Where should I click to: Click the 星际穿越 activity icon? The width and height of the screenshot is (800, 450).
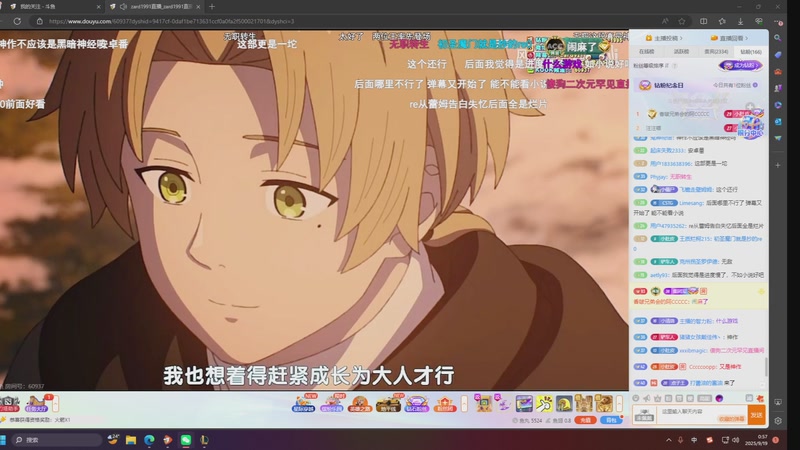coord(303,404)
